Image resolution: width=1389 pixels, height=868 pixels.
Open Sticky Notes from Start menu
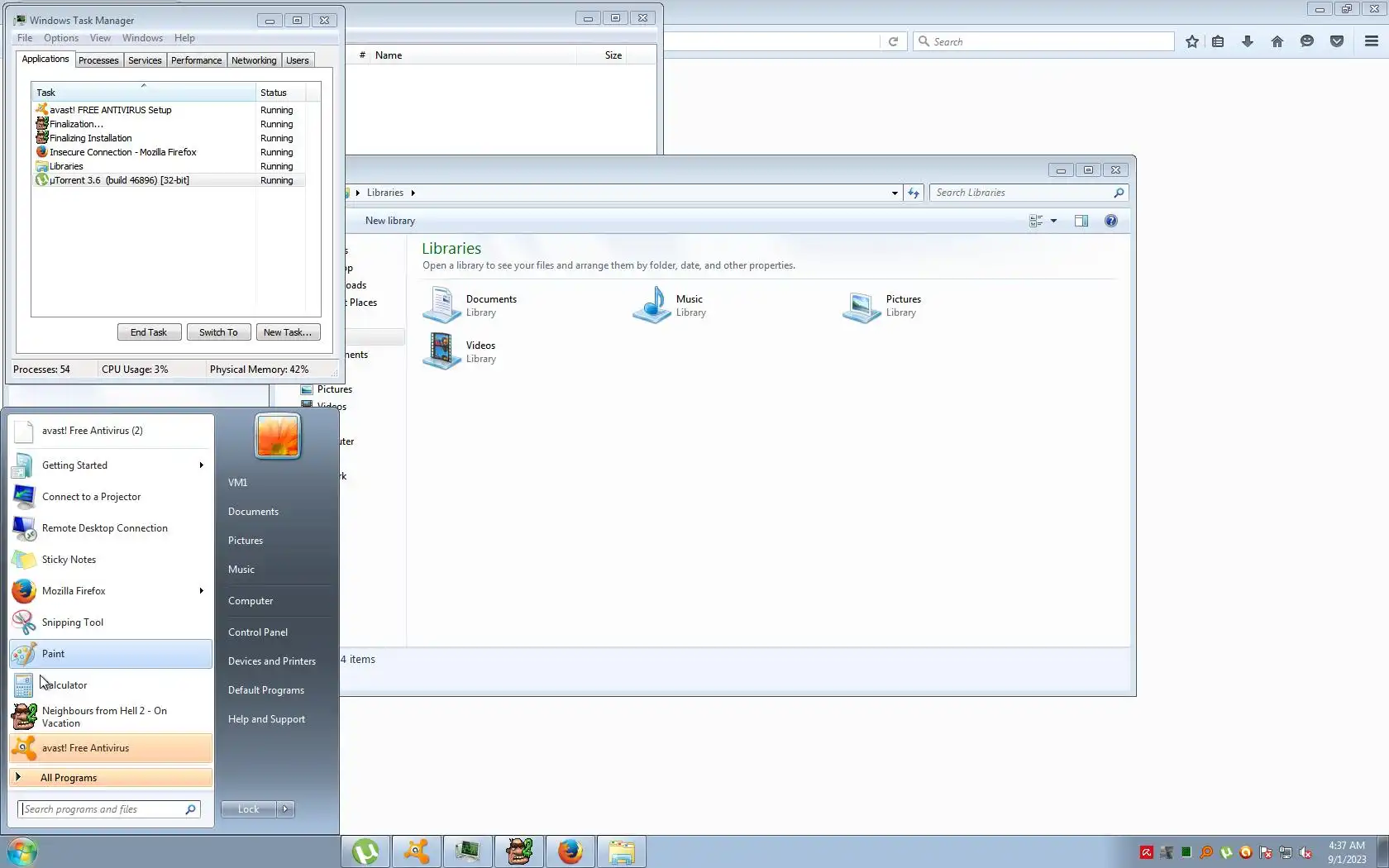pyautogui.click(x=111, y=560)
